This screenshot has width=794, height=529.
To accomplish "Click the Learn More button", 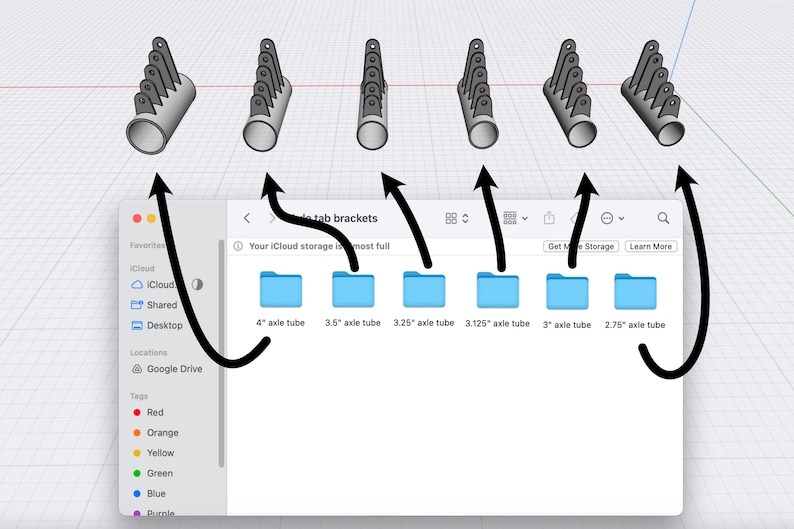I will 651,247.
